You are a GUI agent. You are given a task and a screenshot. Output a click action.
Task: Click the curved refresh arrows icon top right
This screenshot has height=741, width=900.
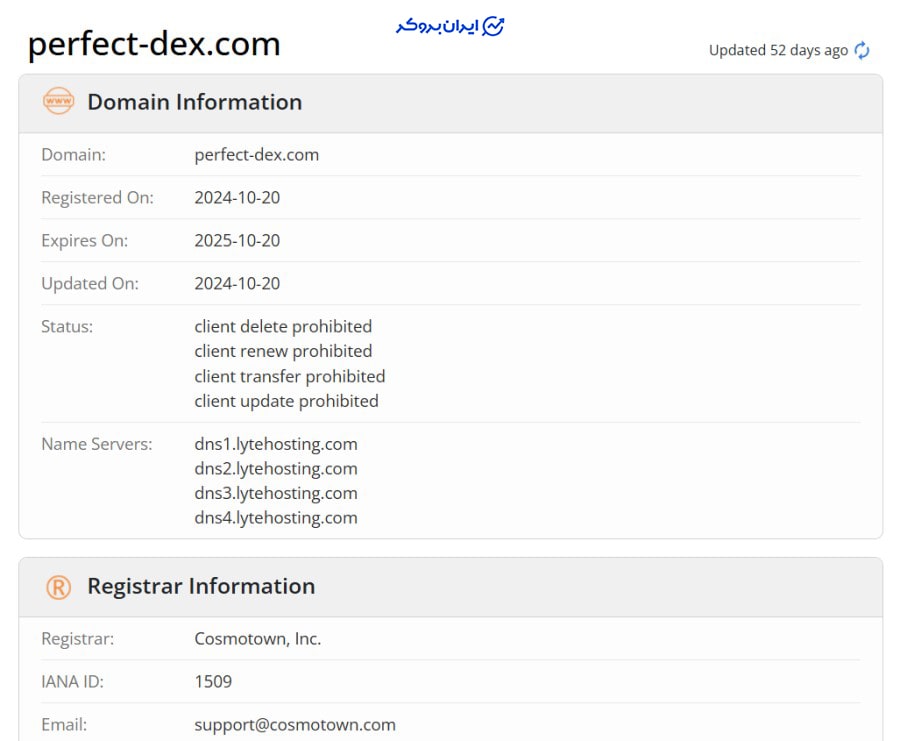(861, 49)
